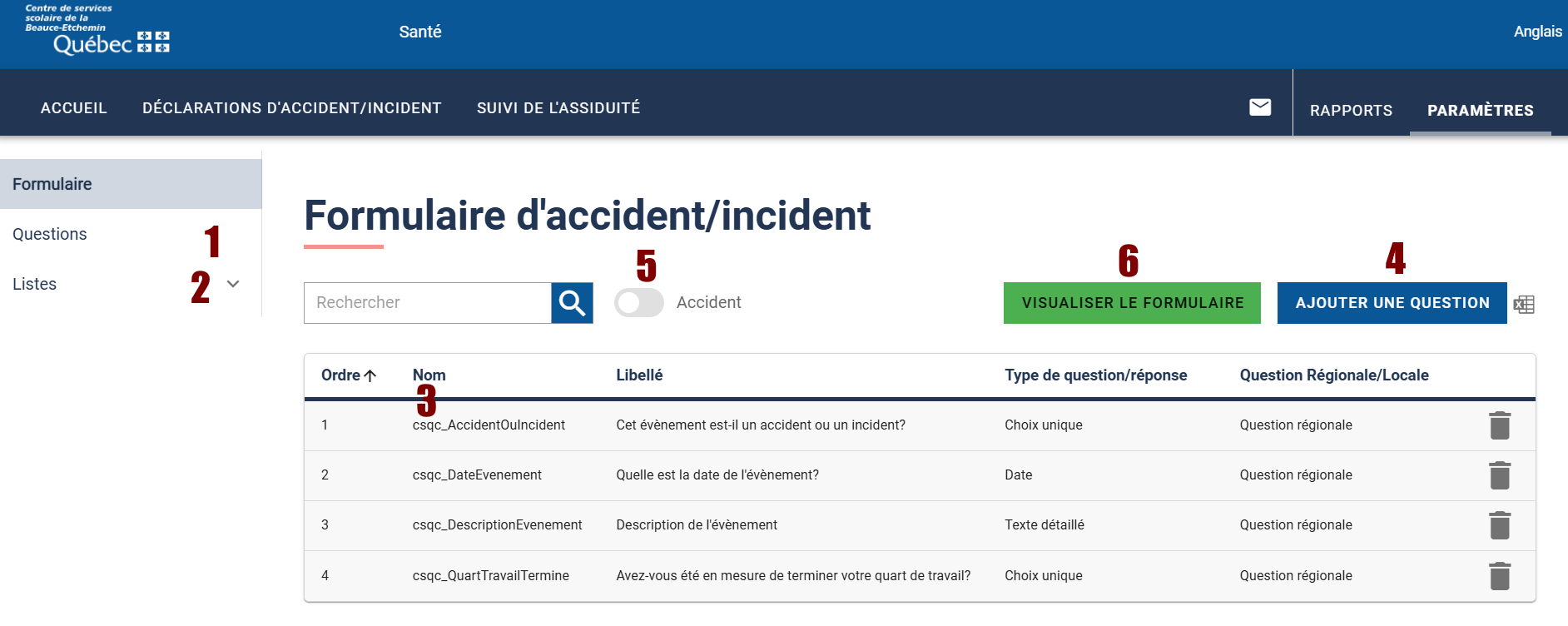Viewport: 1568px width, 626px height.
Task: Select the Paramètres tab
Action: point(1481,111)
